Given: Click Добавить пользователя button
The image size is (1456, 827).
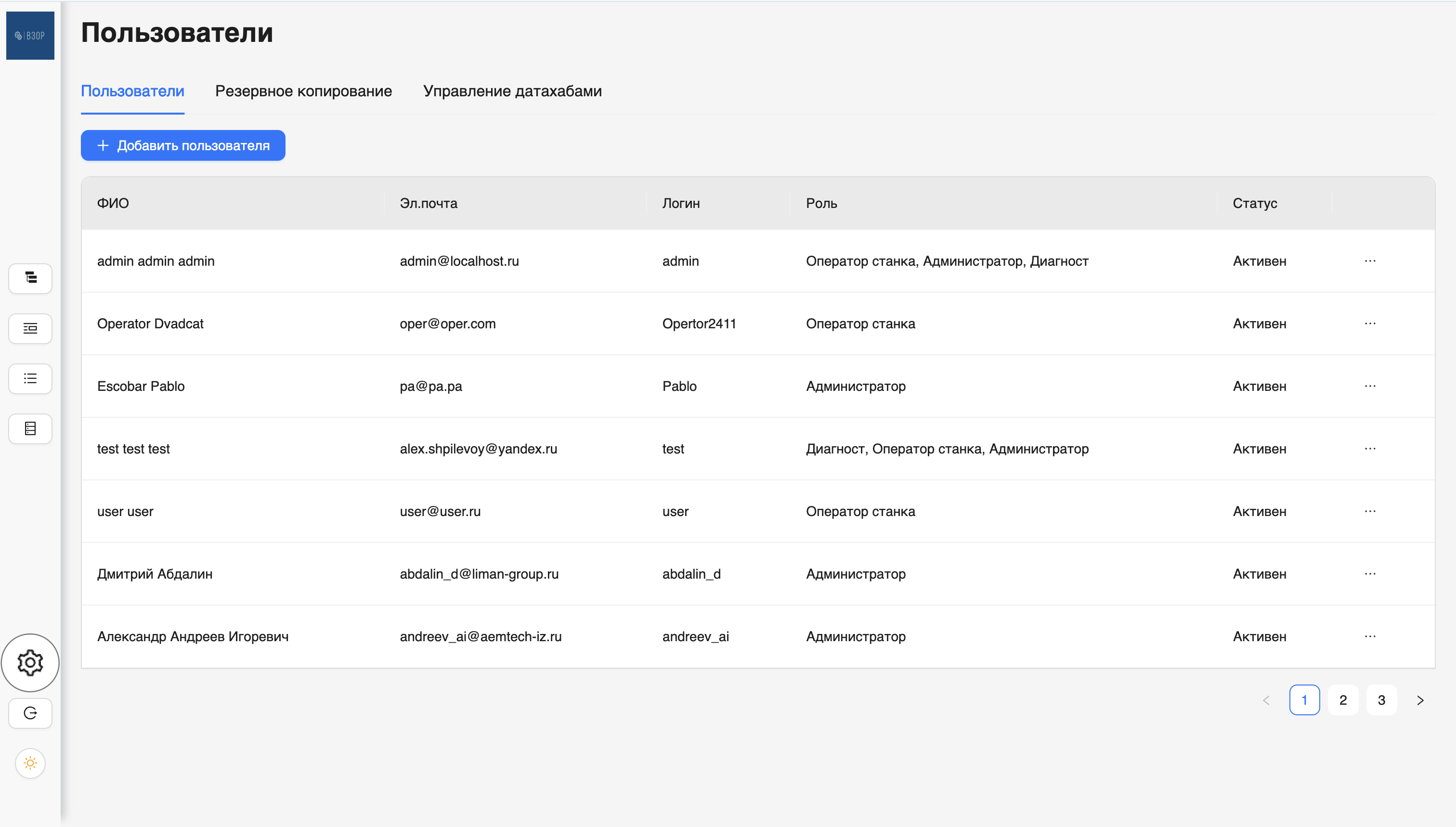Looking at the screenshot, I should tap(183, 145).
